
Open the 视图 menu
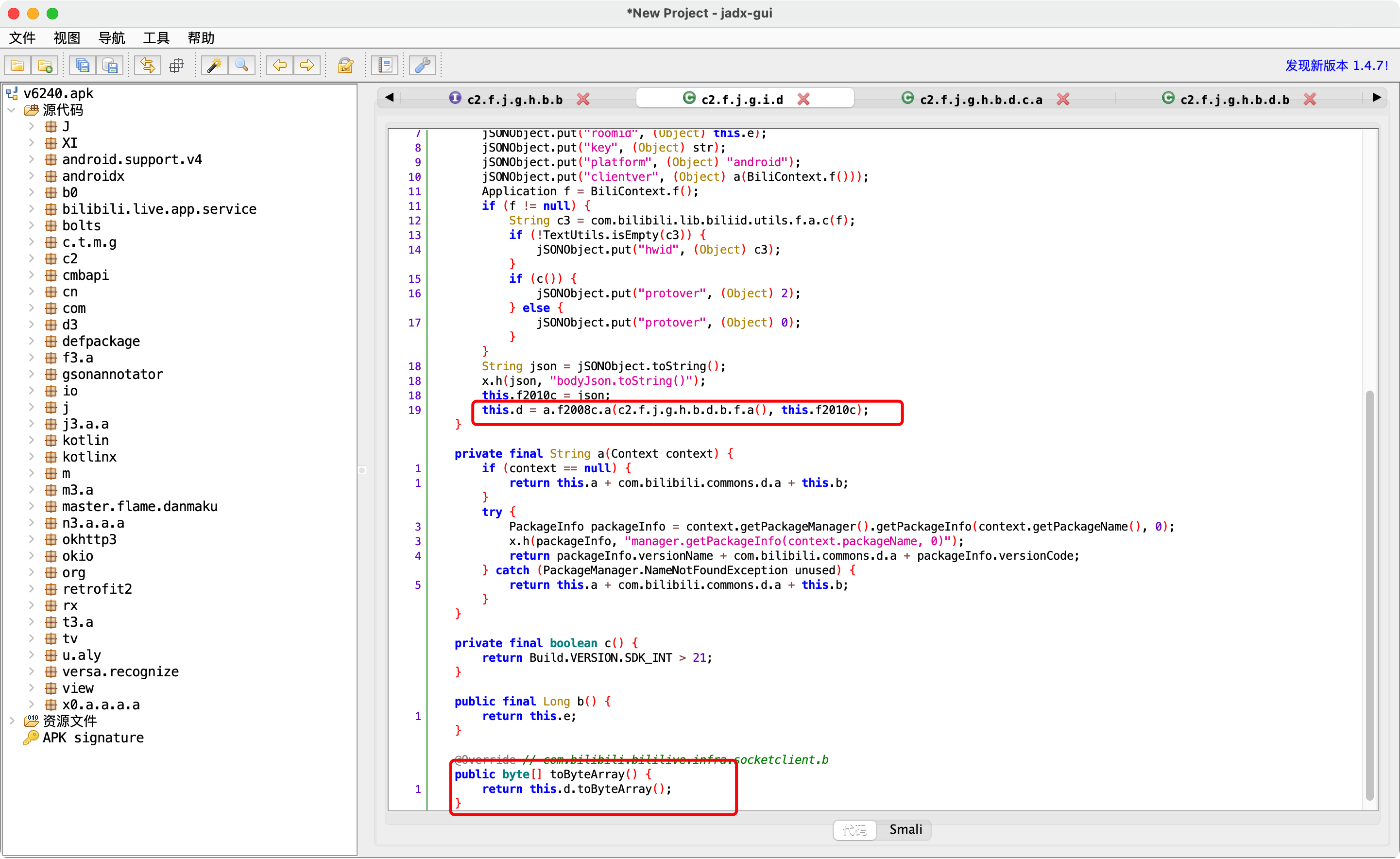point(67,38)
